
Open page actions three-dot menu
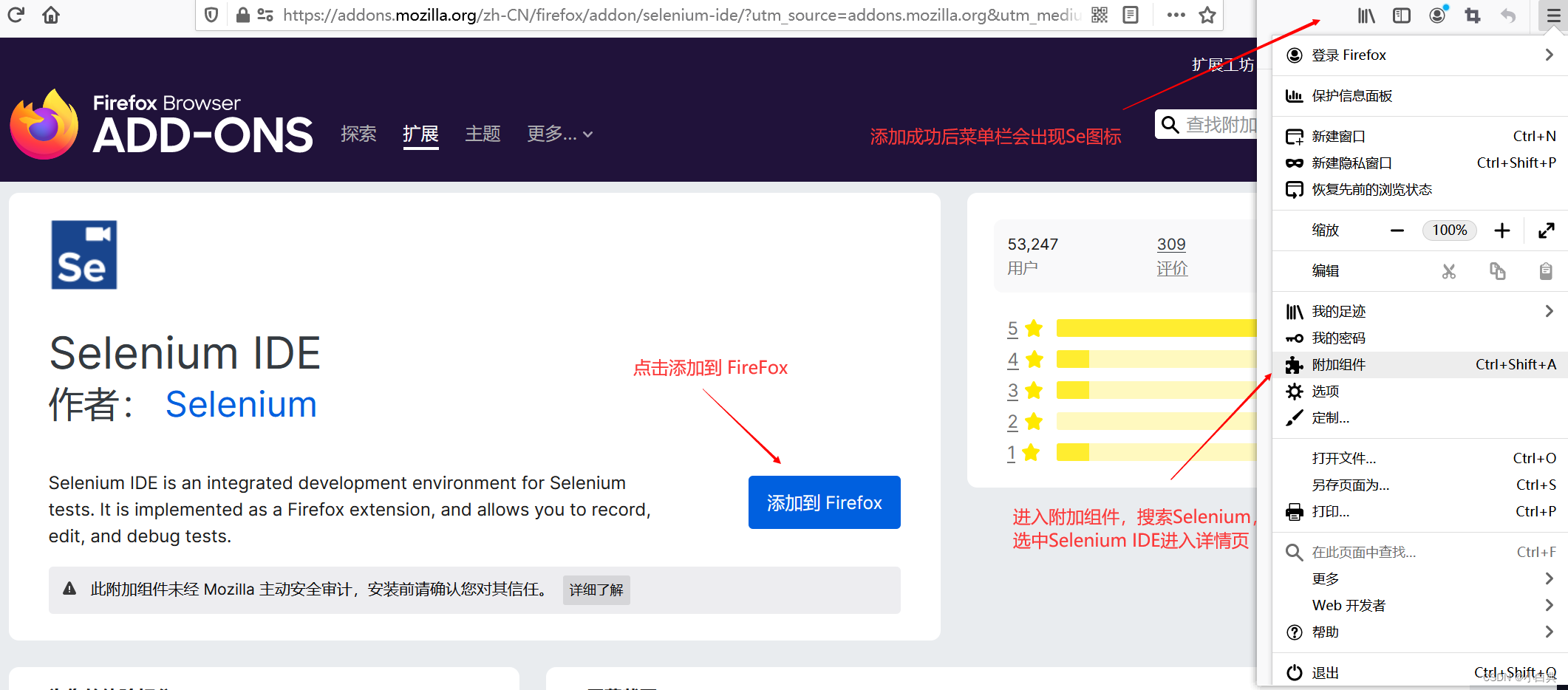click(1176, 15)
